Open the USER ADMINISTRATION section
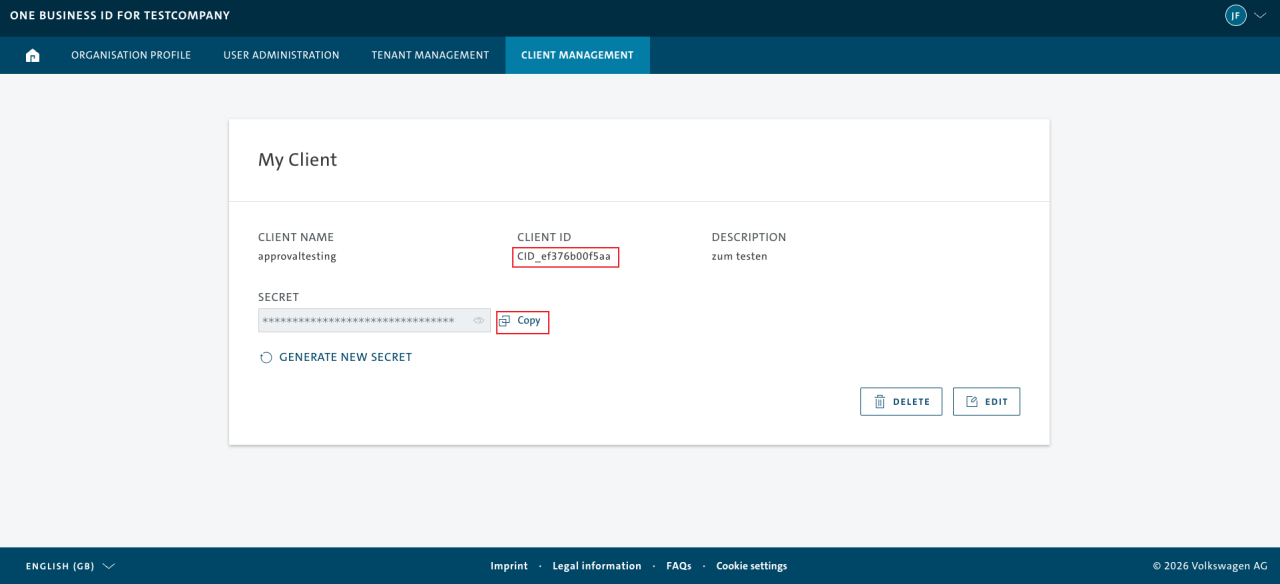Image resolution: width=1280 pixels, height=584 pixels. click(281, 55)
